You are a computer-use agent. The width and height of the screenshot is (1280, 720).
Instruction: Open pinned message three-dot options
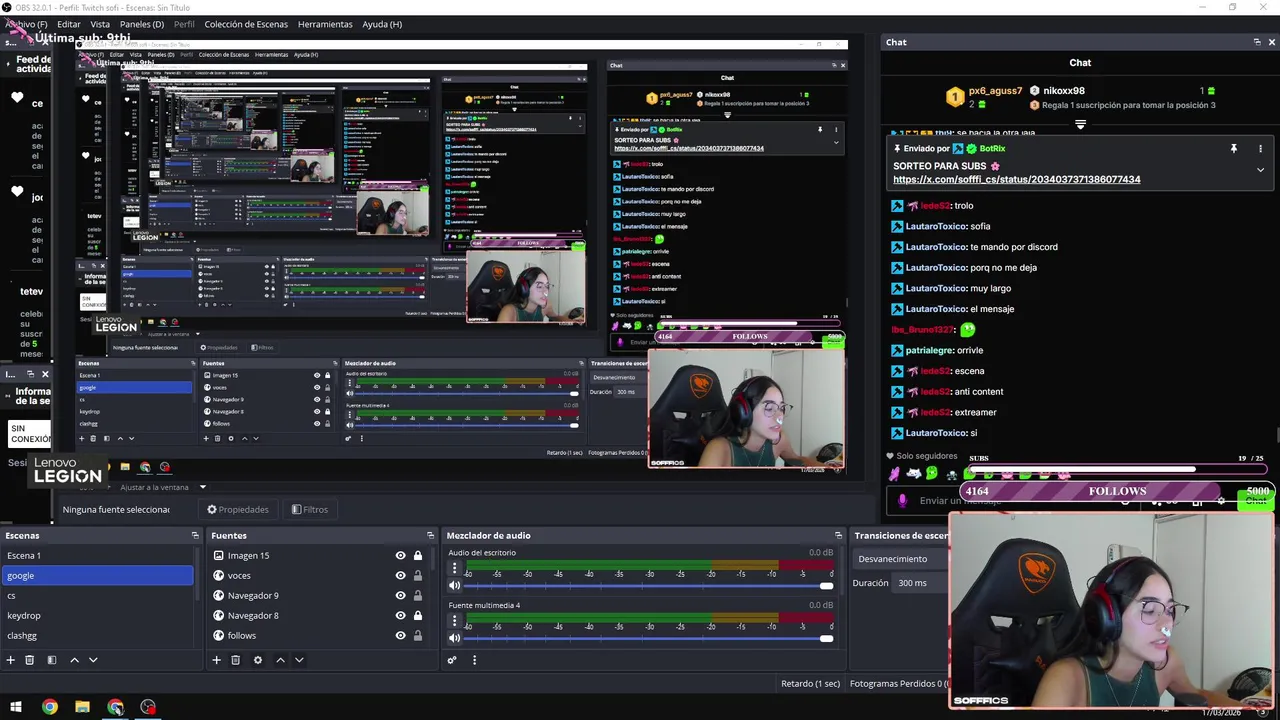pos(1260,148)
